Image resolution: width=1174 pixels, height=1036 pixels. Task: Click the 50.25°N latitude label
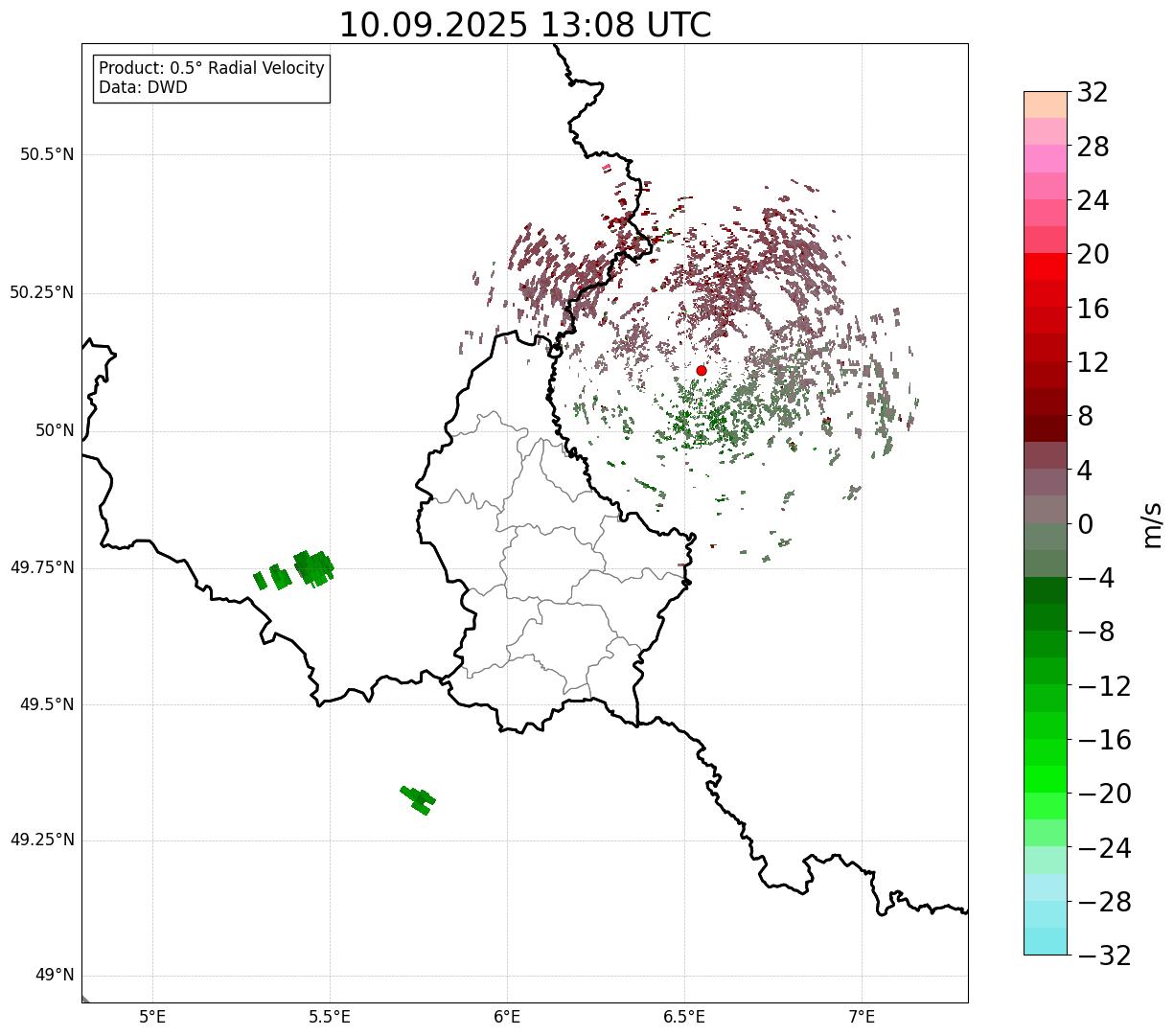(x=42, y=292)
